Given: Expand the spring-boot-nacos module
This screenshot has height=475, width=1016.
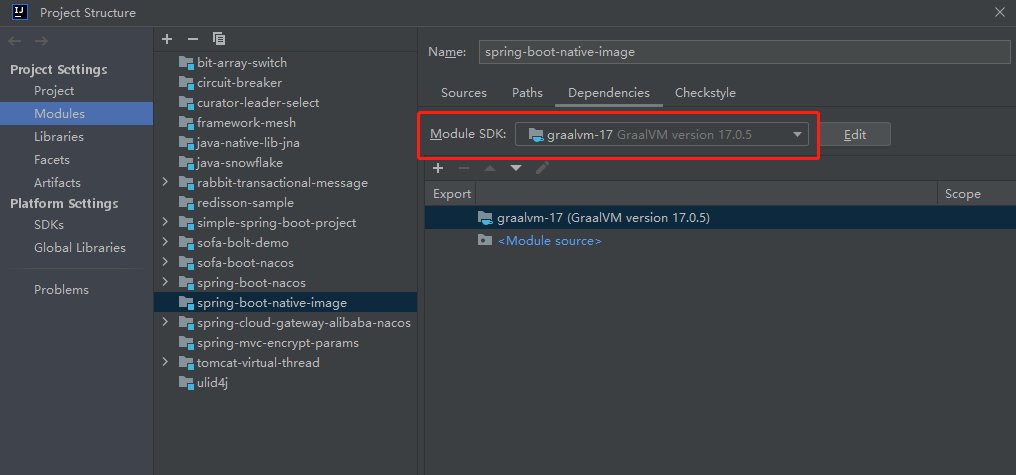Looking at the screenshot, I should [x=165, y=283].
